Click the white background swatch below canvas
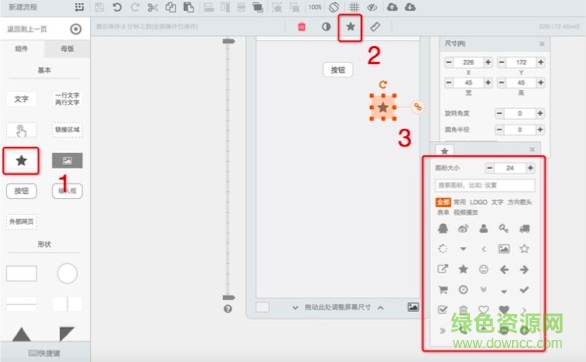The image size is (586, 362). click(x=262, y=307)
